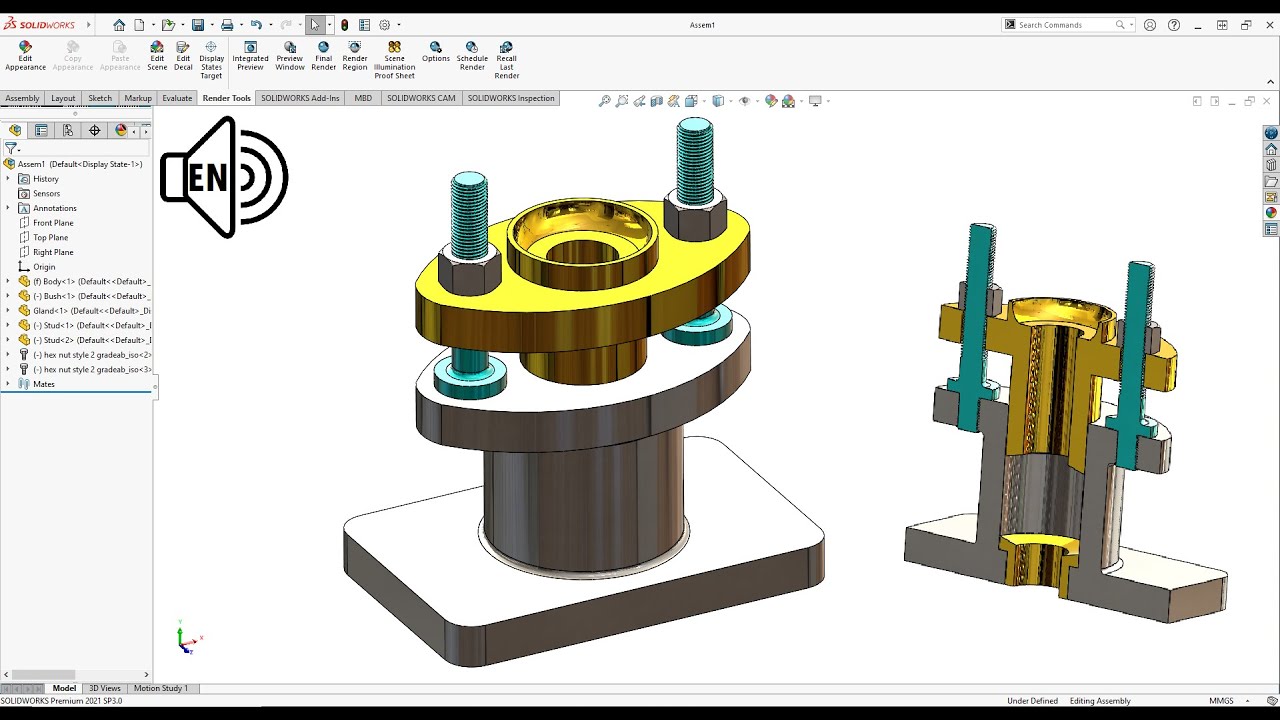The image size is (1280, 720).
Task: Click the MMGS units status
Action: [x=1221, y=701]
